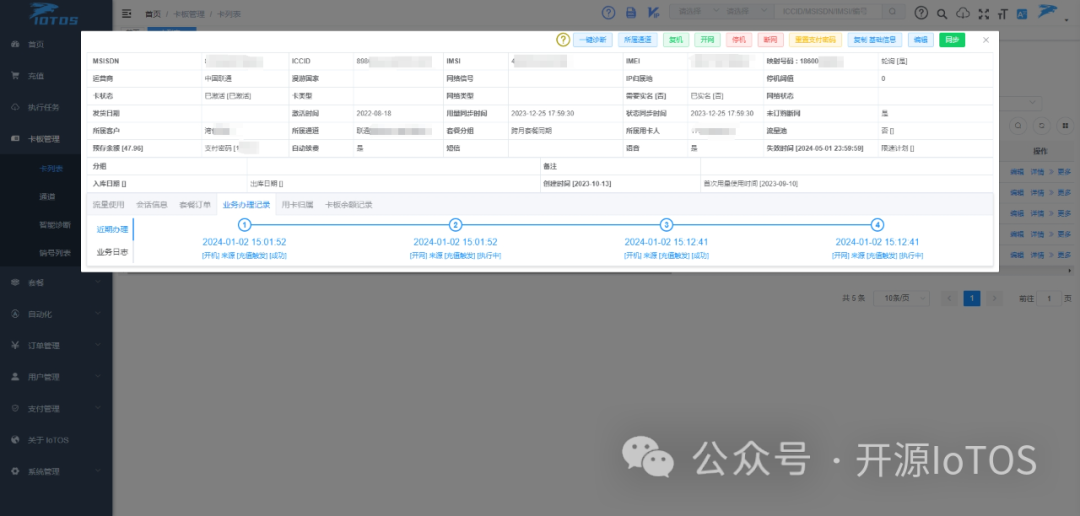Select the 近期办理 side tab
Screen dimensions: 1080x516
(112, 229)
